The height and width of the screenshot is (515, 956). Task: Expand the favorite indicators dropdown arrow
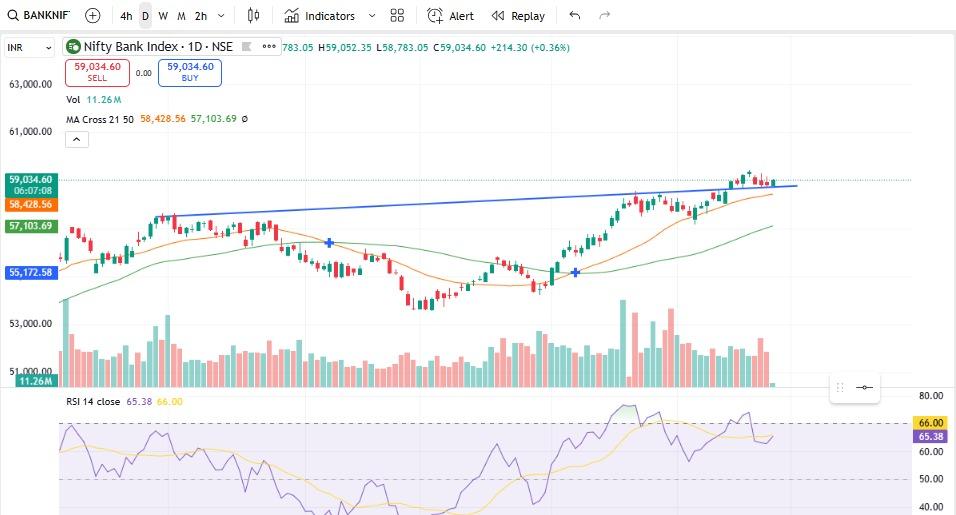pyautogui.click(x=372, y=16)
